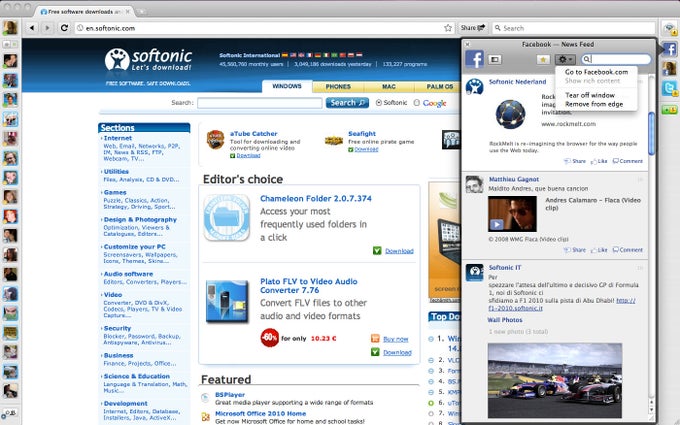Click the Share button next to address bar

point(473,28)
